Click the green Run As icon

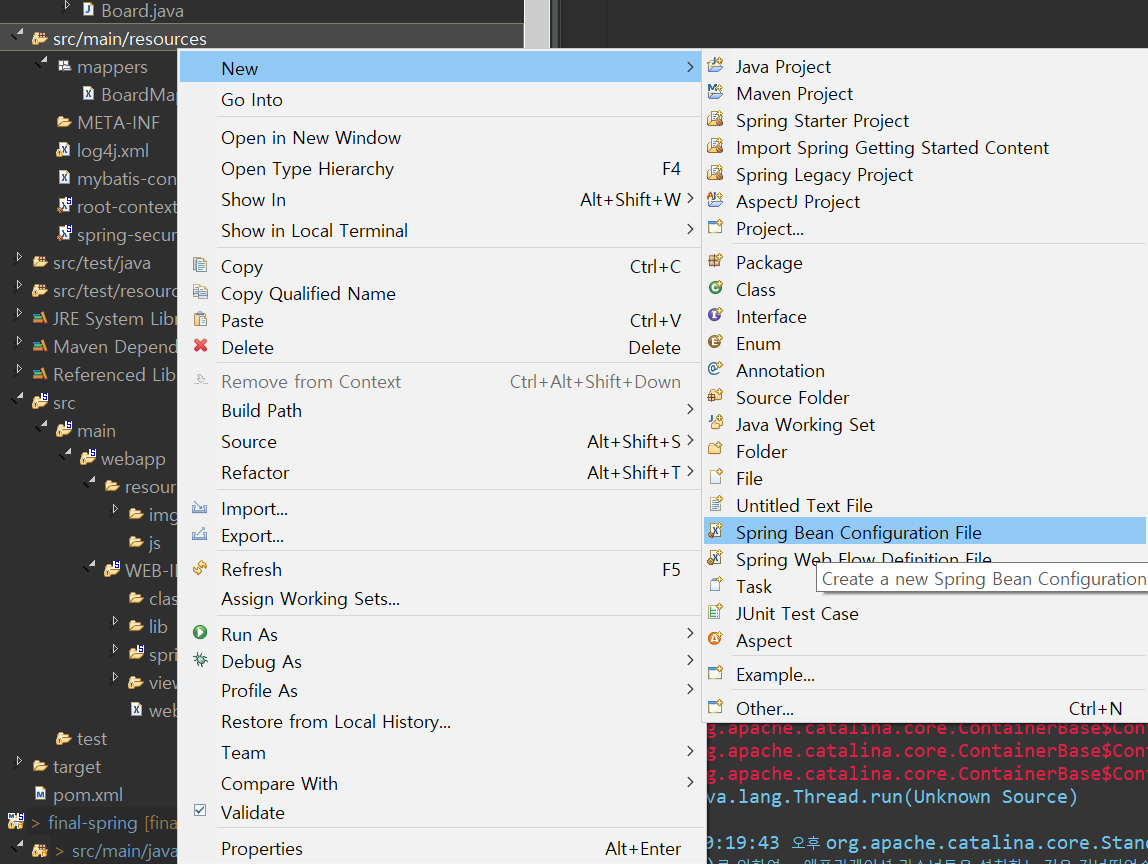pos(200,633)
